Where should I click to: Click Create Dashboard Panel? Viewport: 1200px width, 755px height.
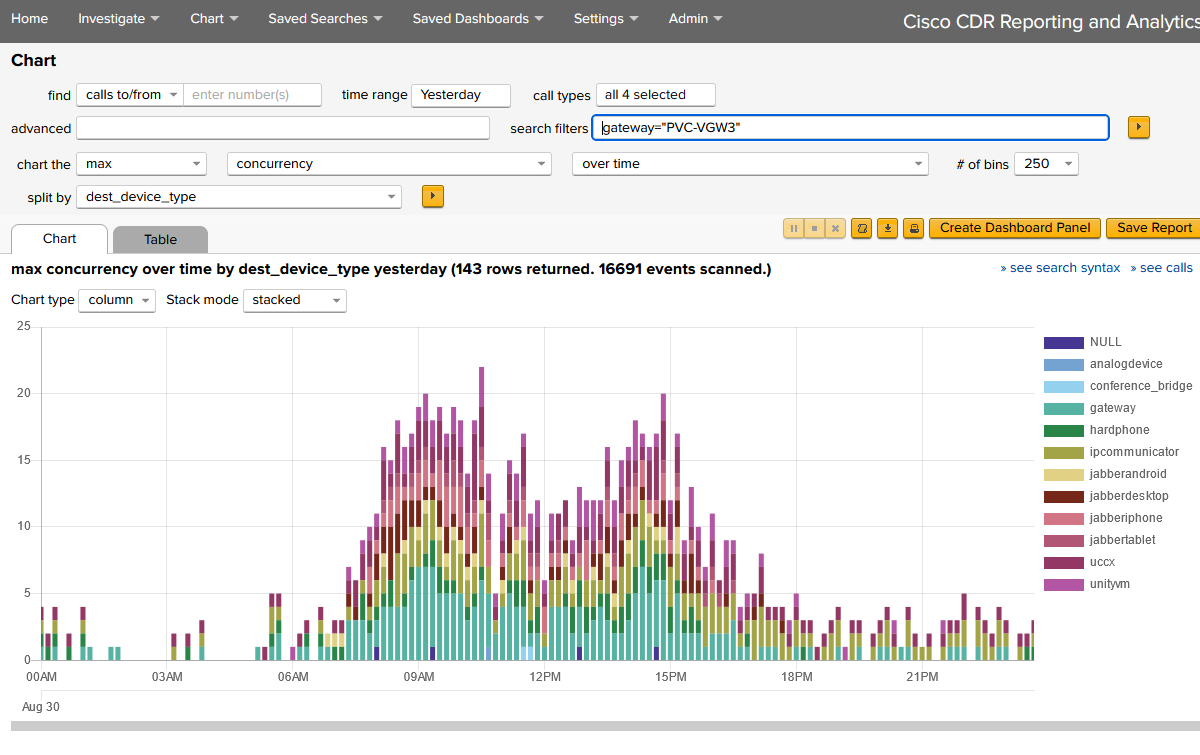click(1014, 228)
